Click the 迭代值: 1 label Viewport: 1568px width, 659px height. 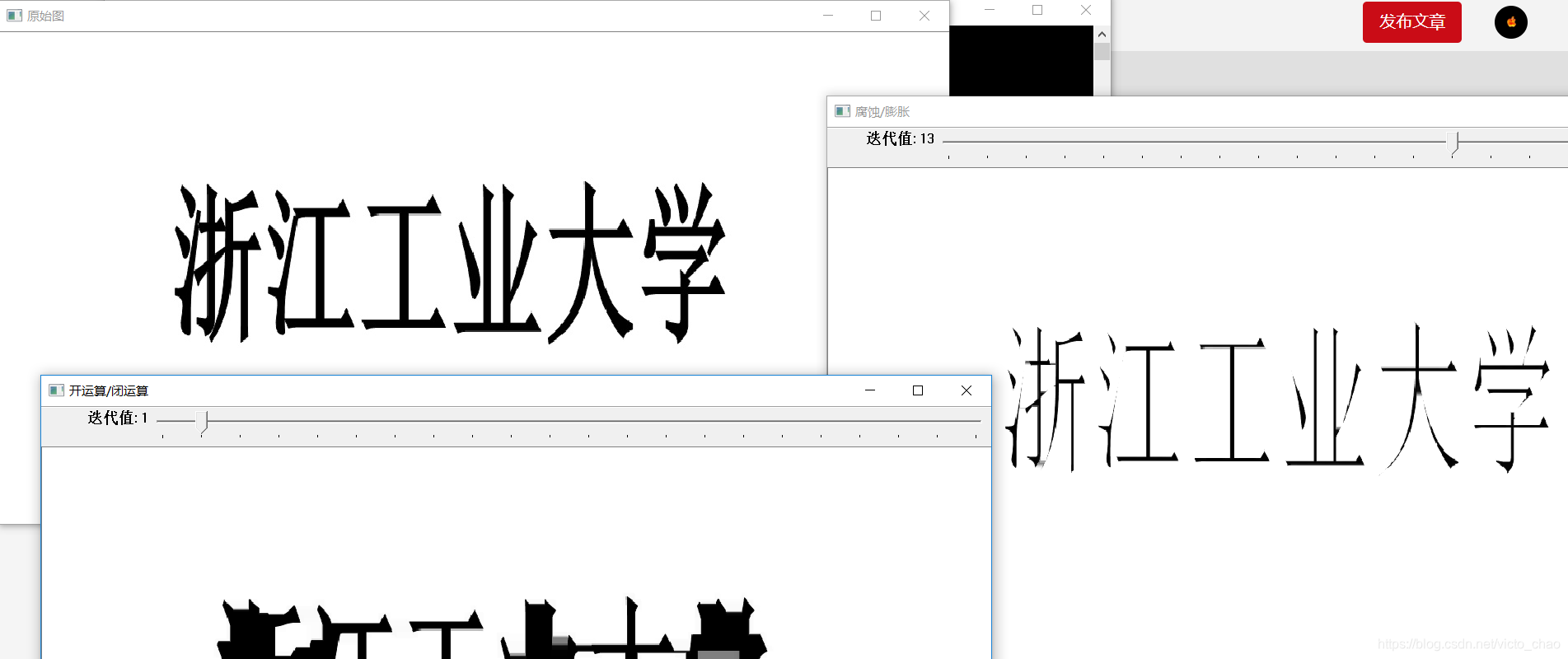point(118,418)
